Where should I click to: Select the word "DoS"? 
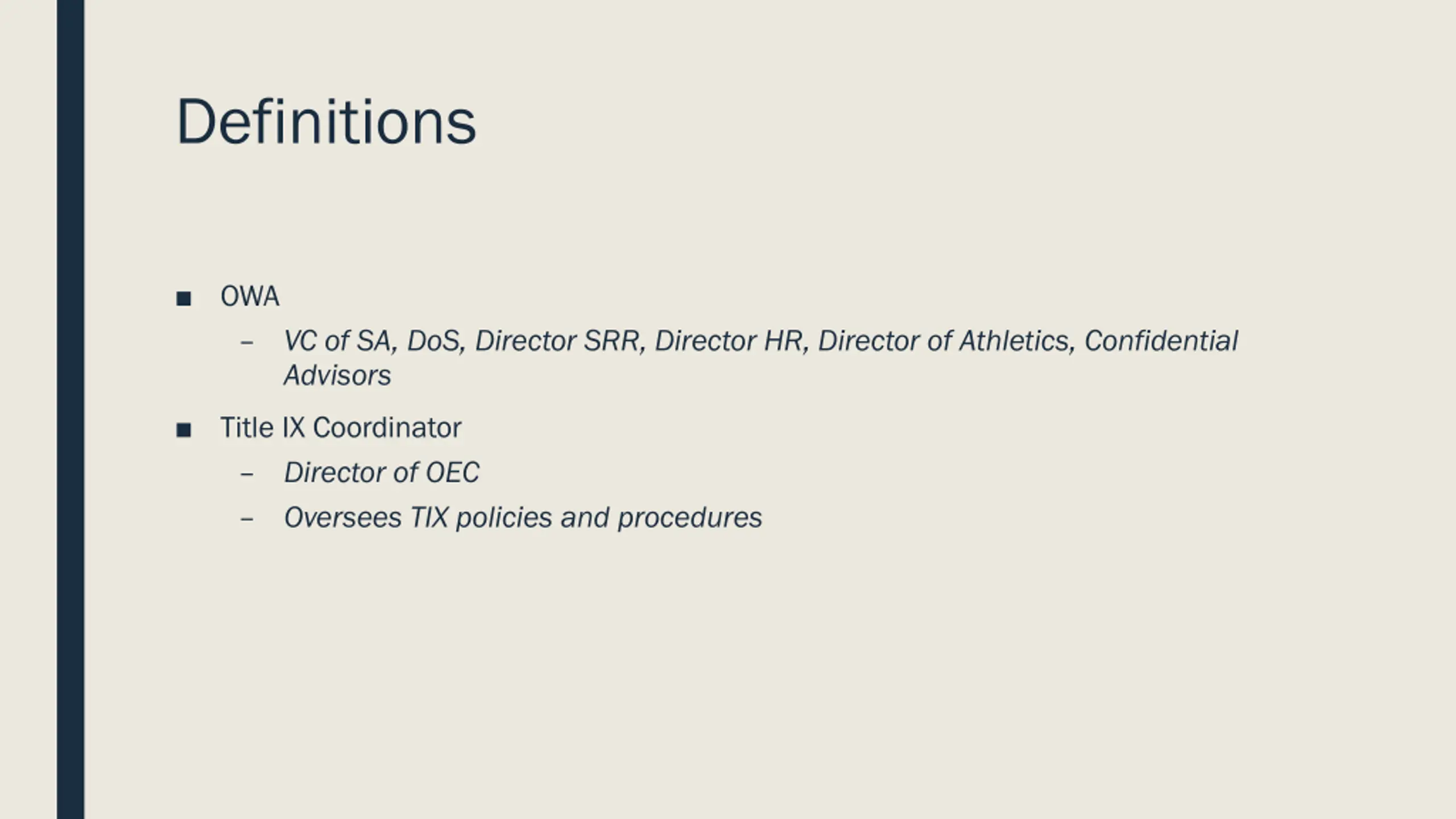pos(436,341)
